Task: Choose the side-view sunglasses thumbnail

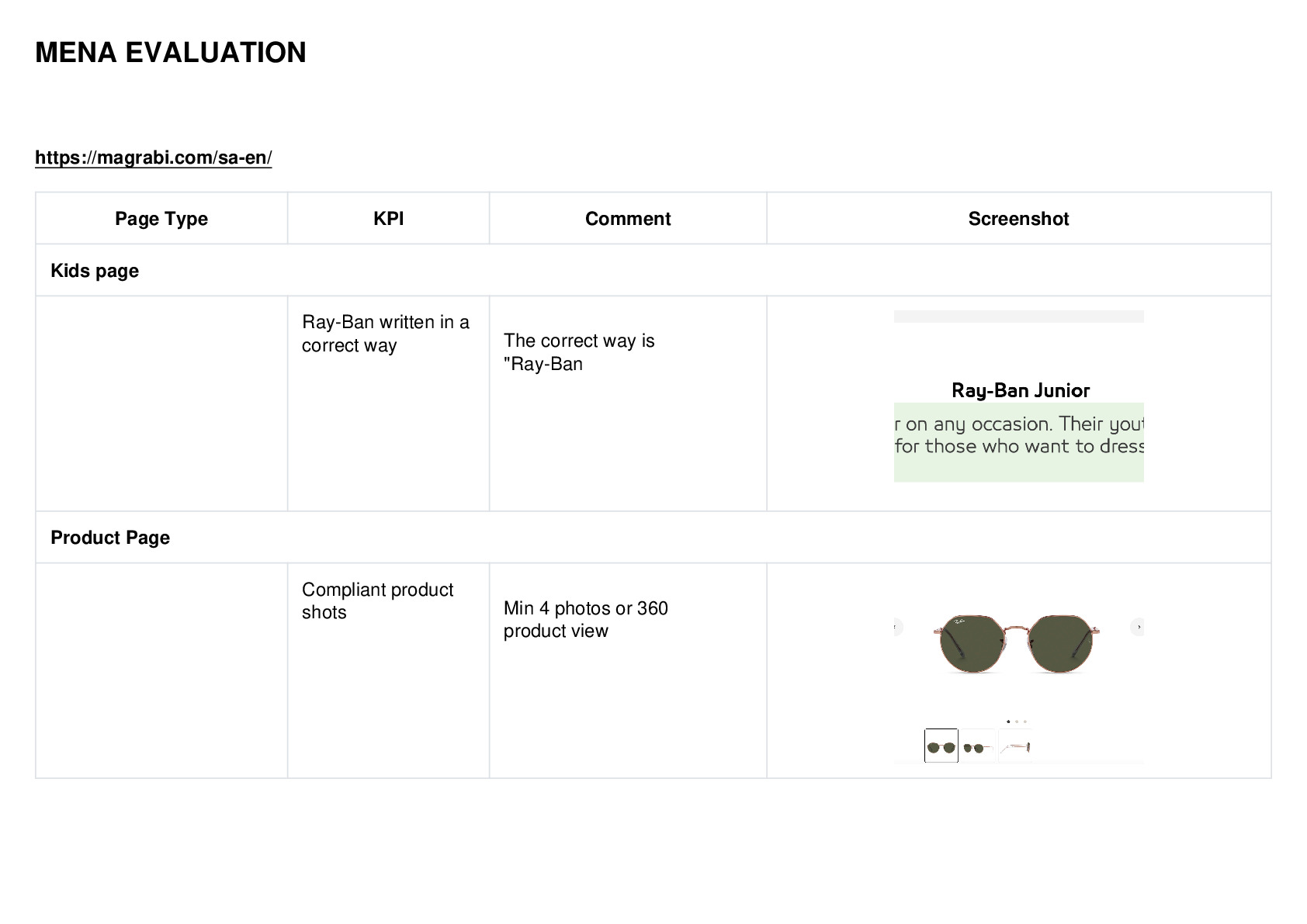Action: click(1015, 746)
